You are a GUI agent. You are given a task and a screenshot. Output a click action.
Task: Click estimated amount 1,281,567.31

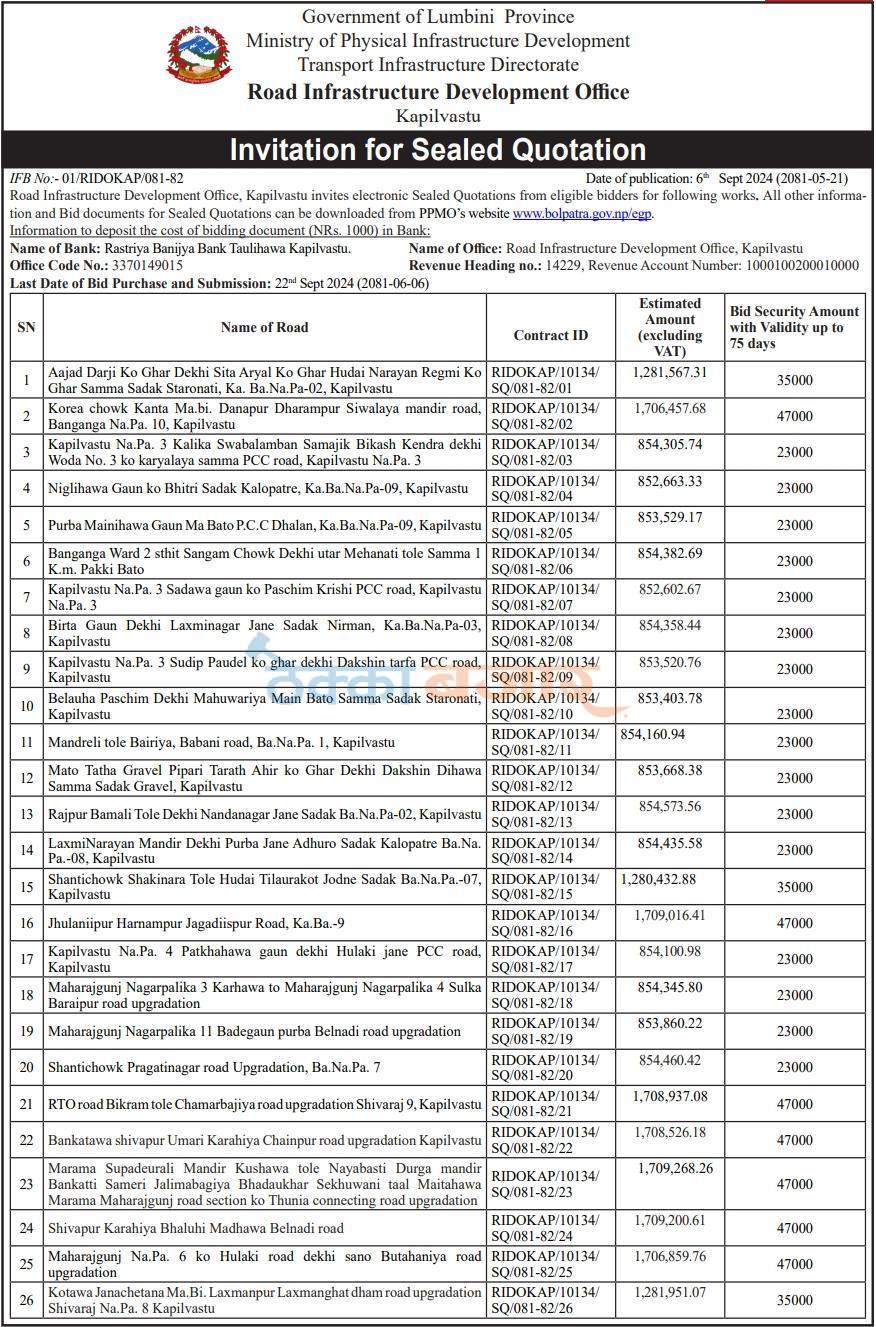coord(670,372)
